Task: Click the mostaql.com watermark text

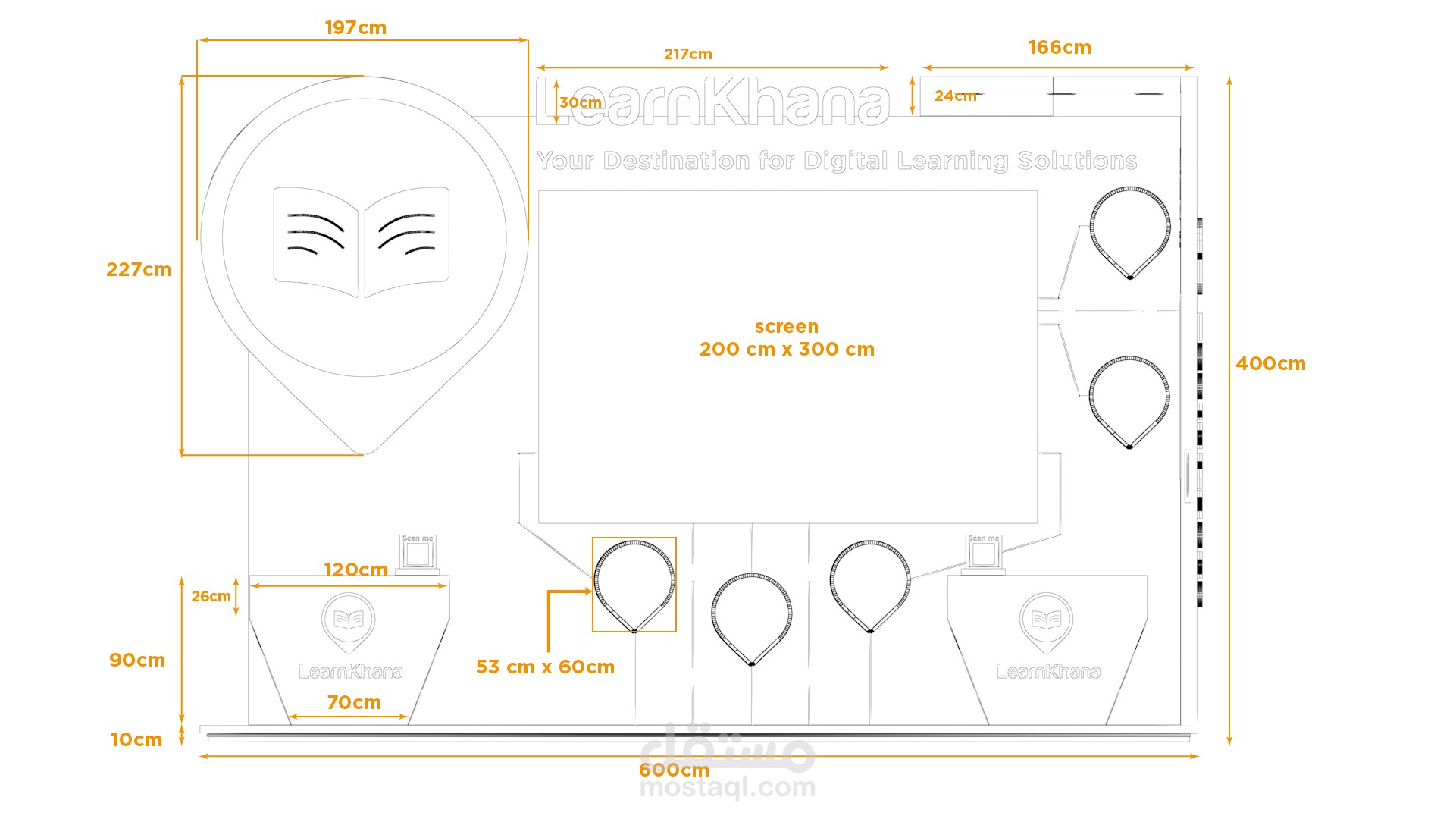Action: coord(728,789)
